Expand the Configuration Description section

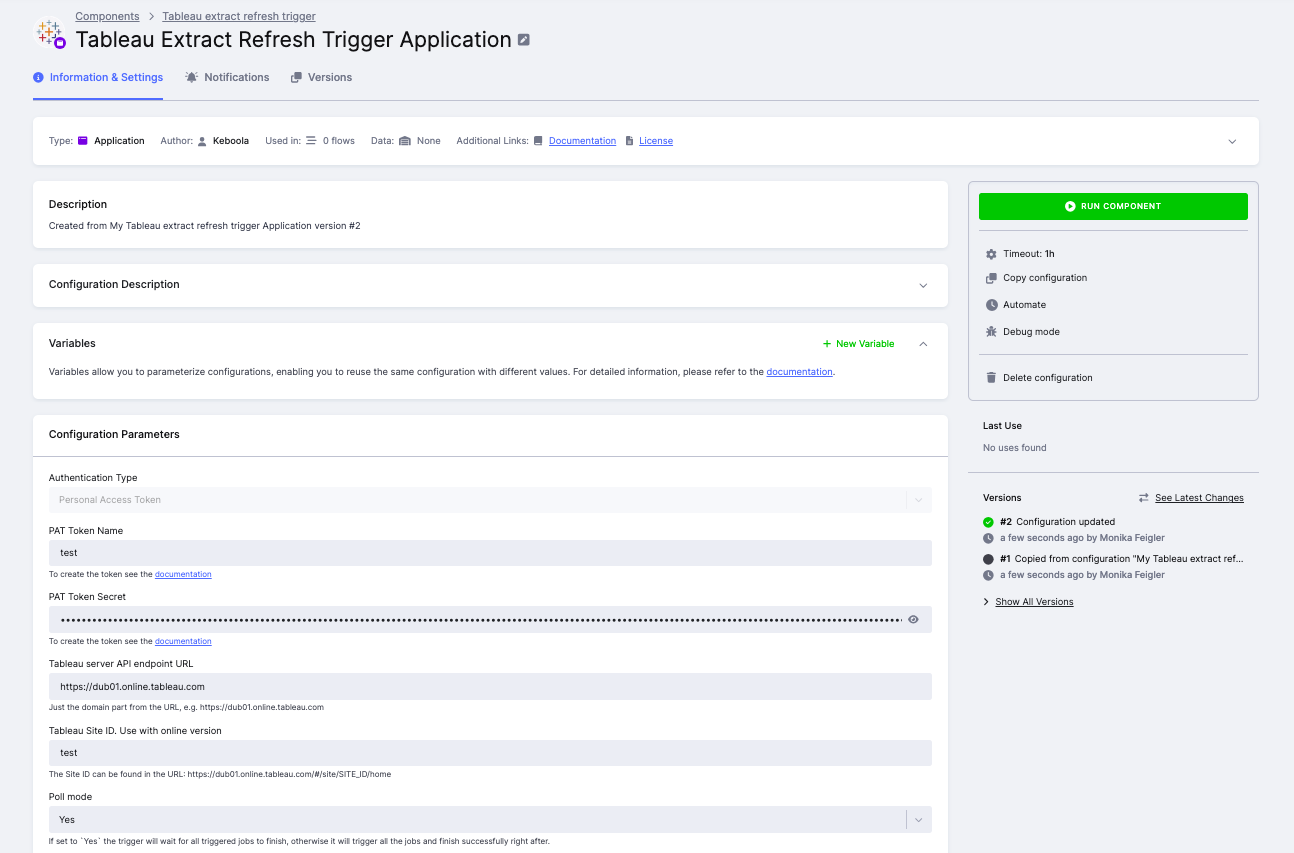click(x=923, y=285)
